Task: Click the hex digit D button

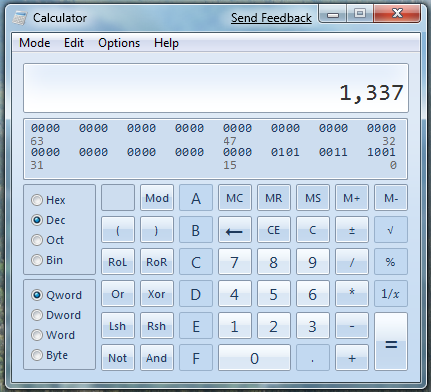Action: pos(196,294)
